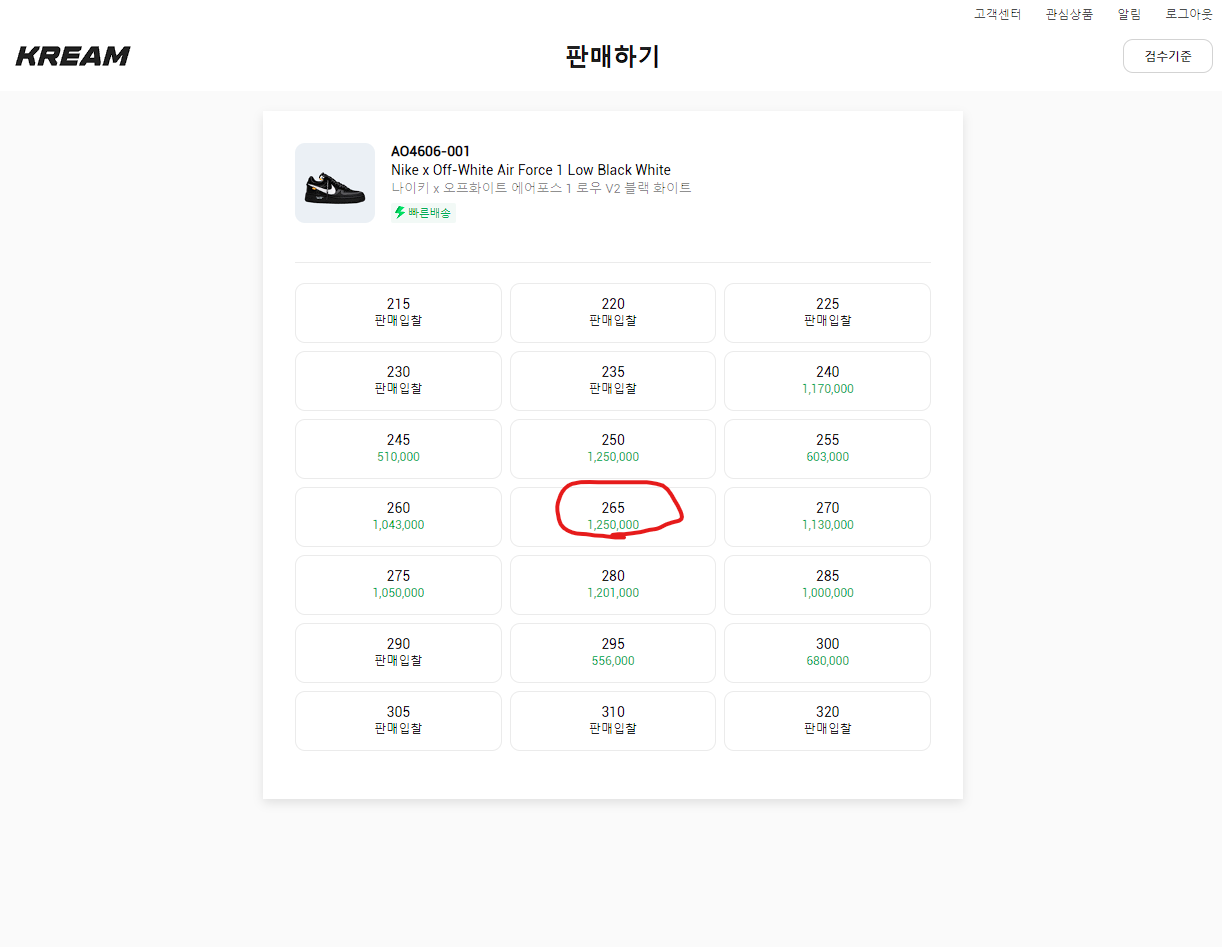Click the 로그아웃 link

[1189, 14]
